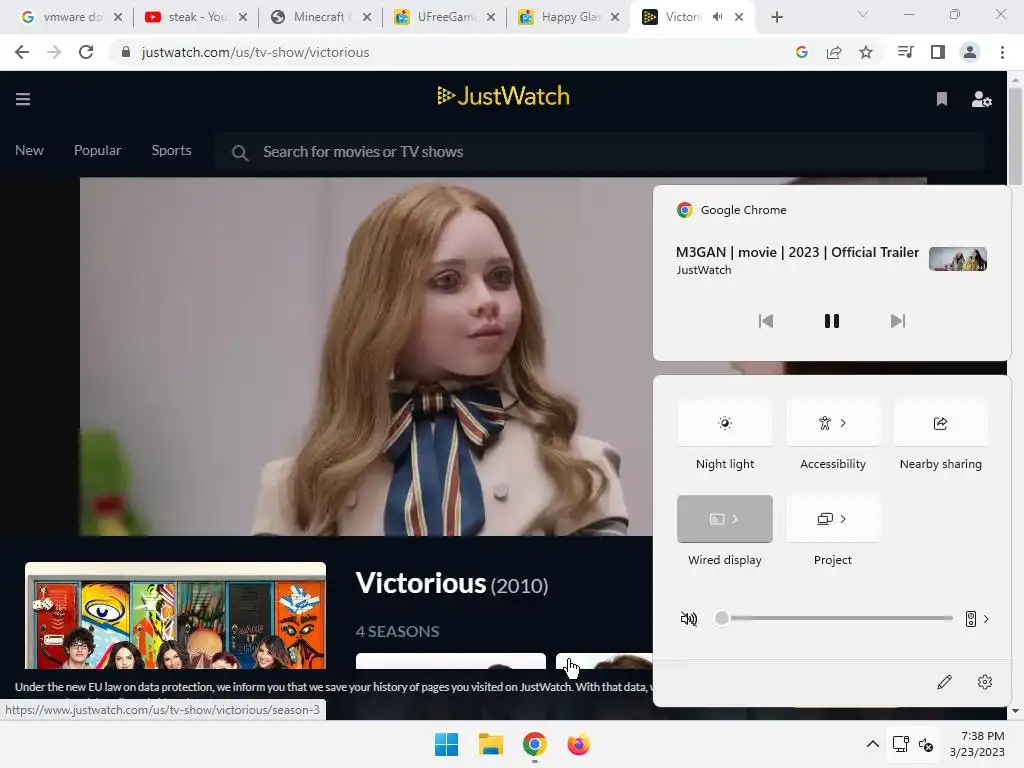Image resolution: width=1024 pixels, height=768 pixels.
Task: Click the Victorious (2010) title
Action: click(x=451, y=583)
